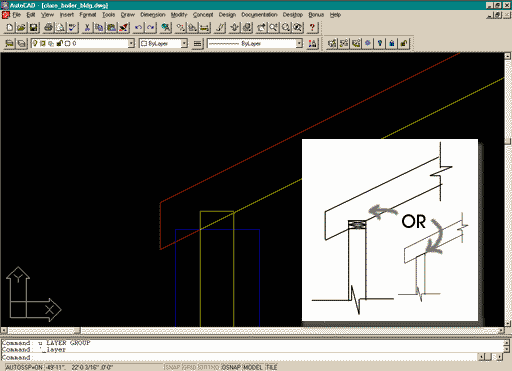Open the Linetype dialog icon
The height and width of the screenshot is (371, 512).
coord(197,43)
